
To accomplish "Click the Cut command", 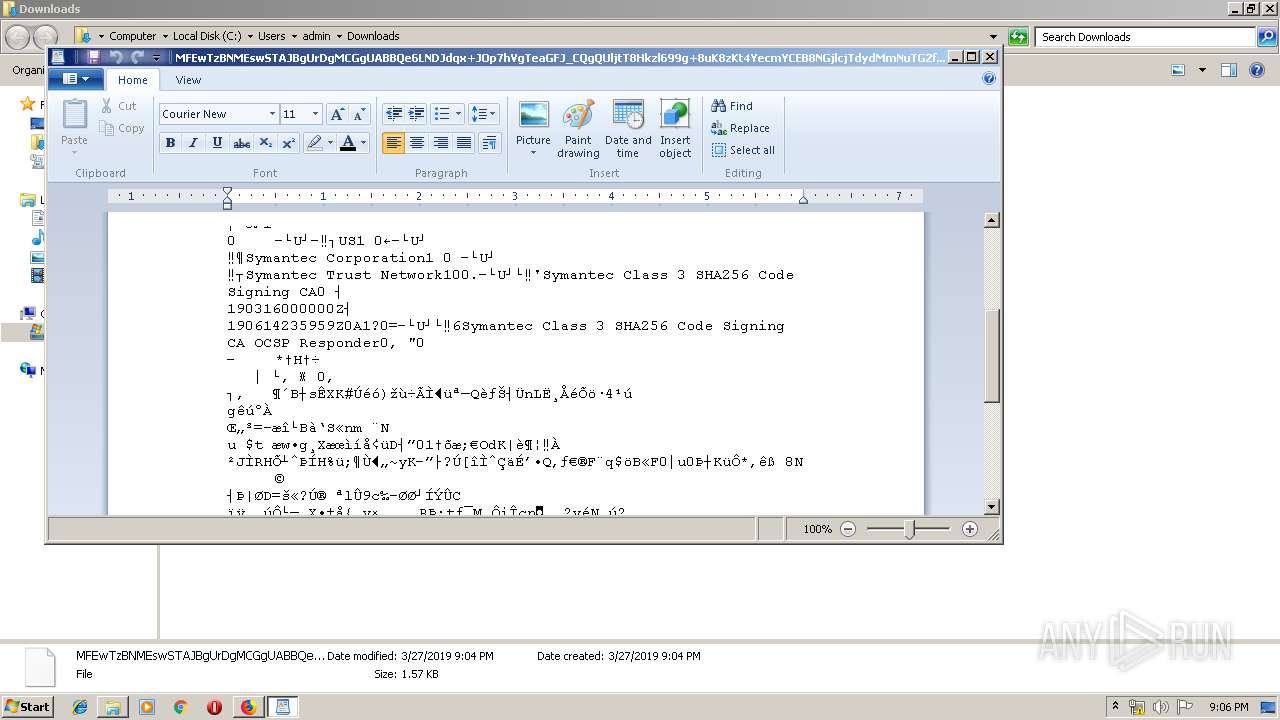I will pyautogui.click(x=118, y=106).
